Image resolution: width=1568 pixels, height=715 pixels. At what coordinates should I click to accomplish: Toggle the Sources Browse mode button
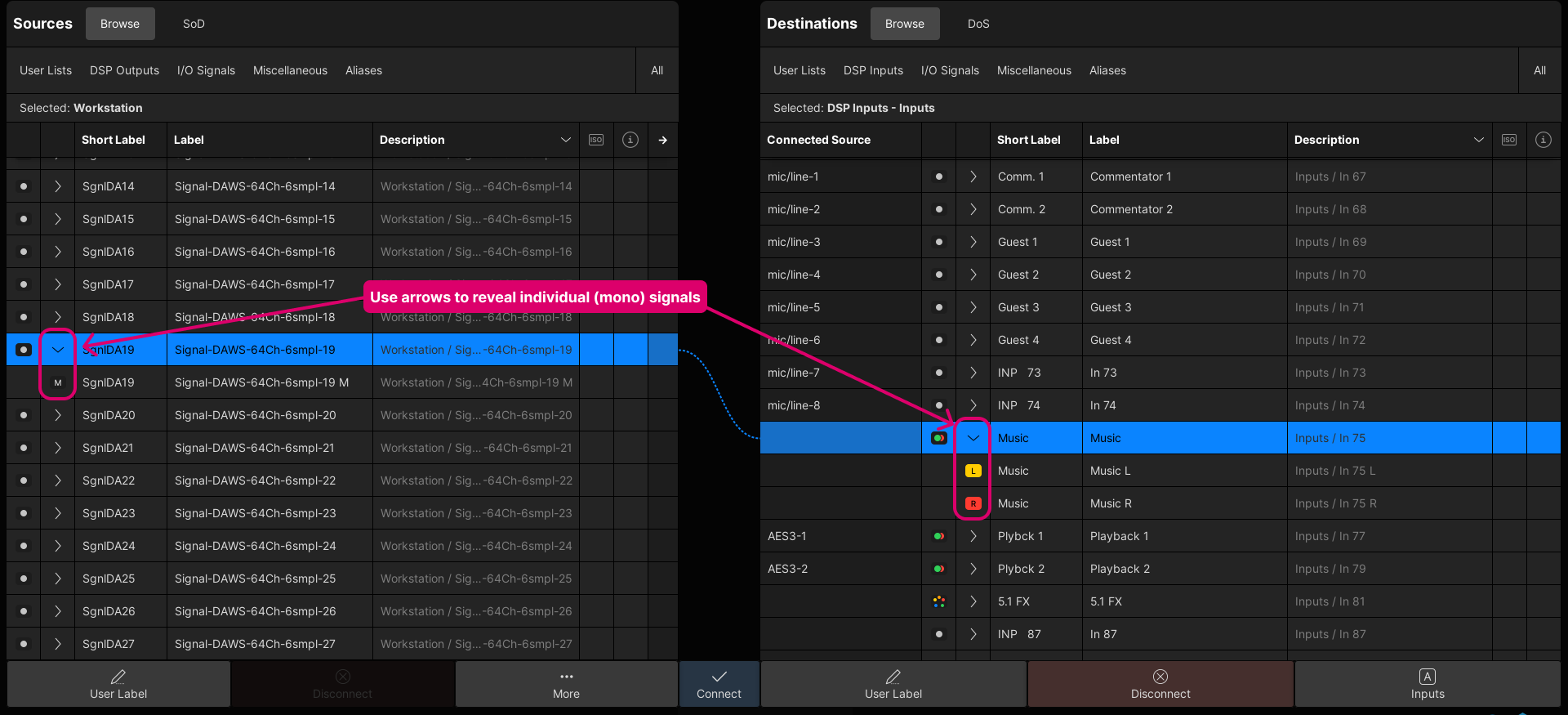(x=120, y=24)
